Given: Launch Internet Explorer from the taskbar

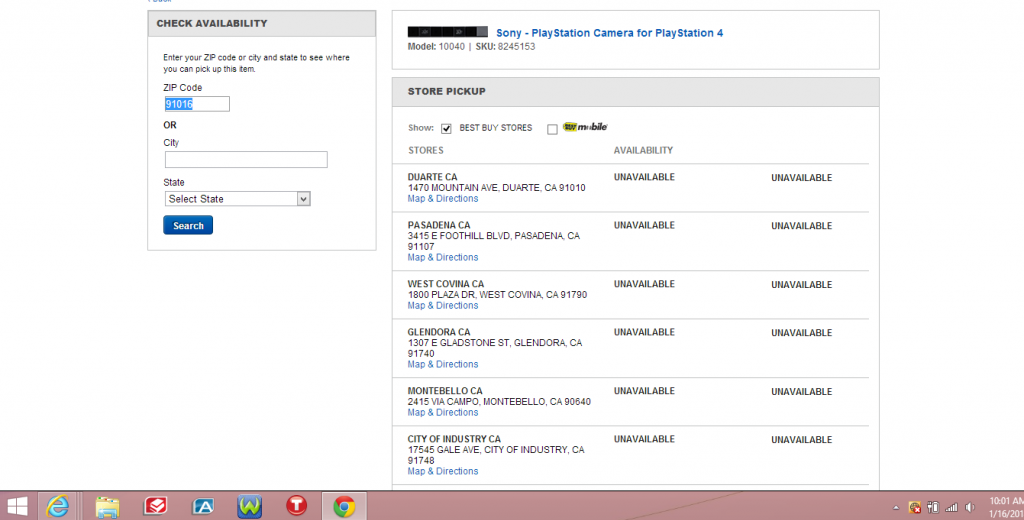Looking at the screenshot, I should pos(58,506).
